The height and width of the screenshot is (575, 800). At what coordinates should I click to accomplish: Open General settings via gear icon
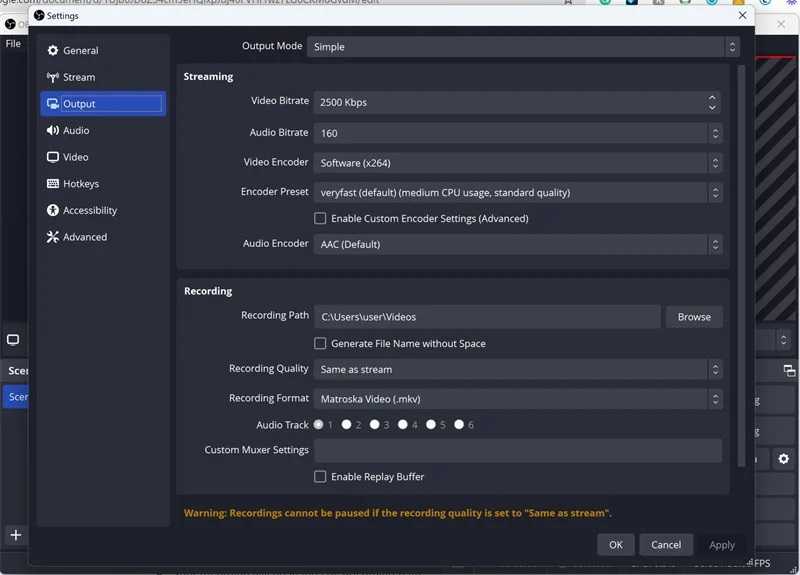pos(53,51)
